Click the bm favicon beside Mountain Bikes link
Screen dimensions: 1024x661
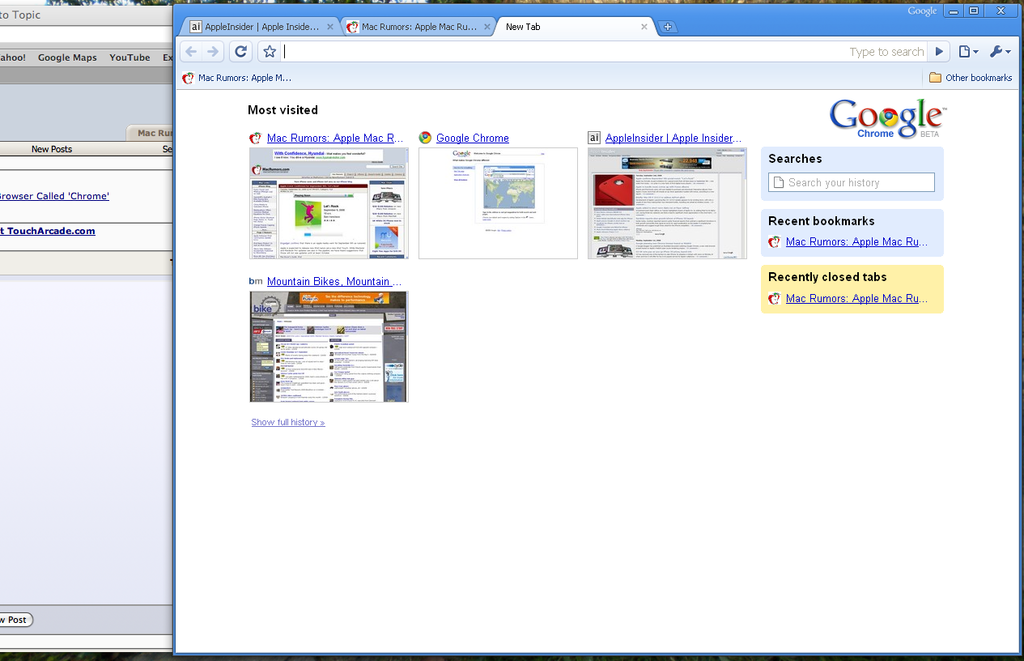tap(255, 281)
